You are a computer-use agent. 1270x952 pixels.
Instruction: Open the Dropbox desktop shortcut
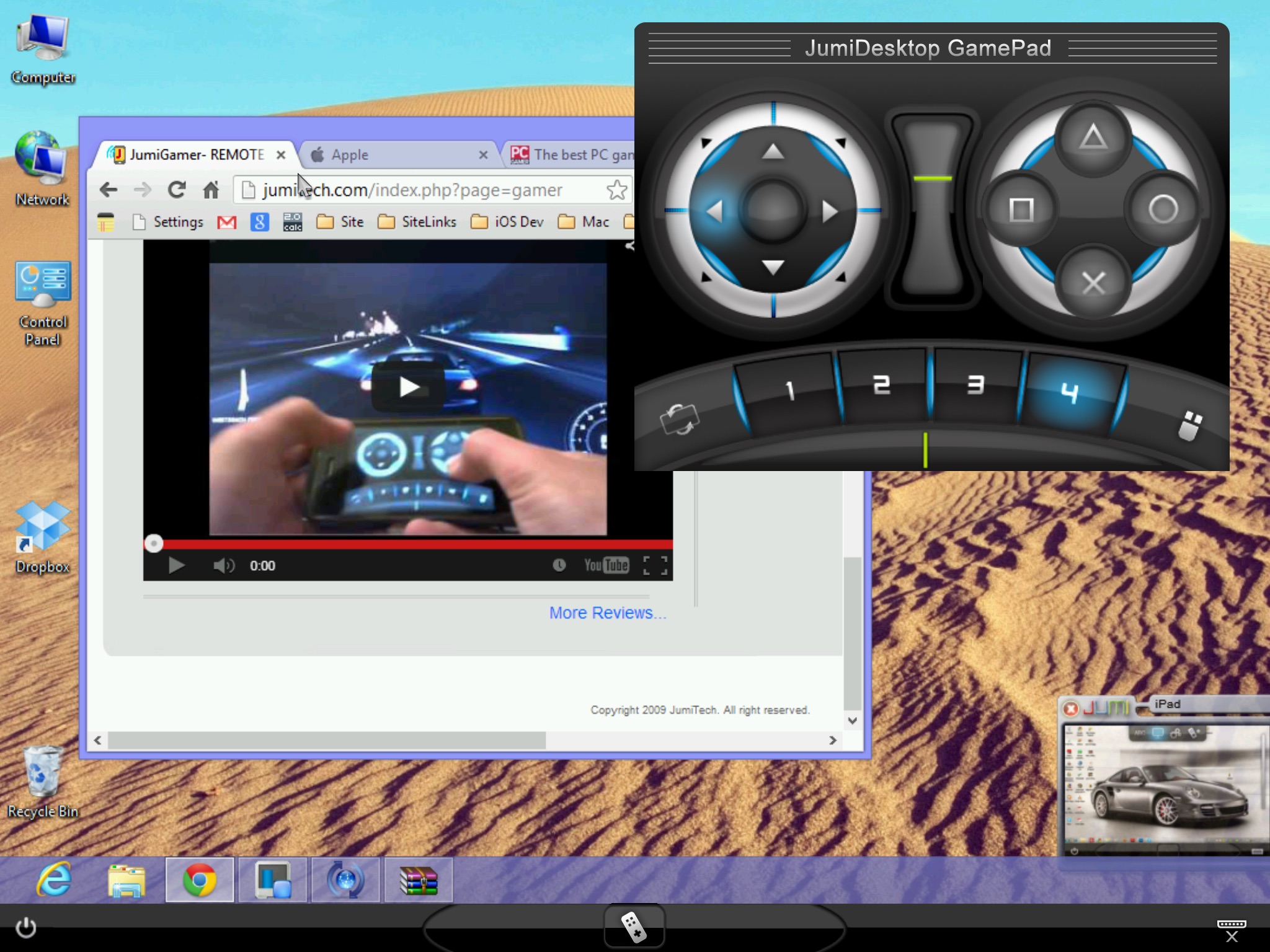pyautogui.click(x=42, y=537)
